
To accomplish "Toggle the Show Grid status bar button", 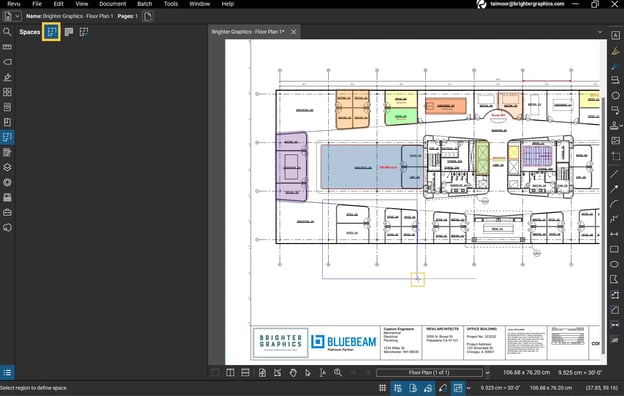I will (x=382, y=388).
